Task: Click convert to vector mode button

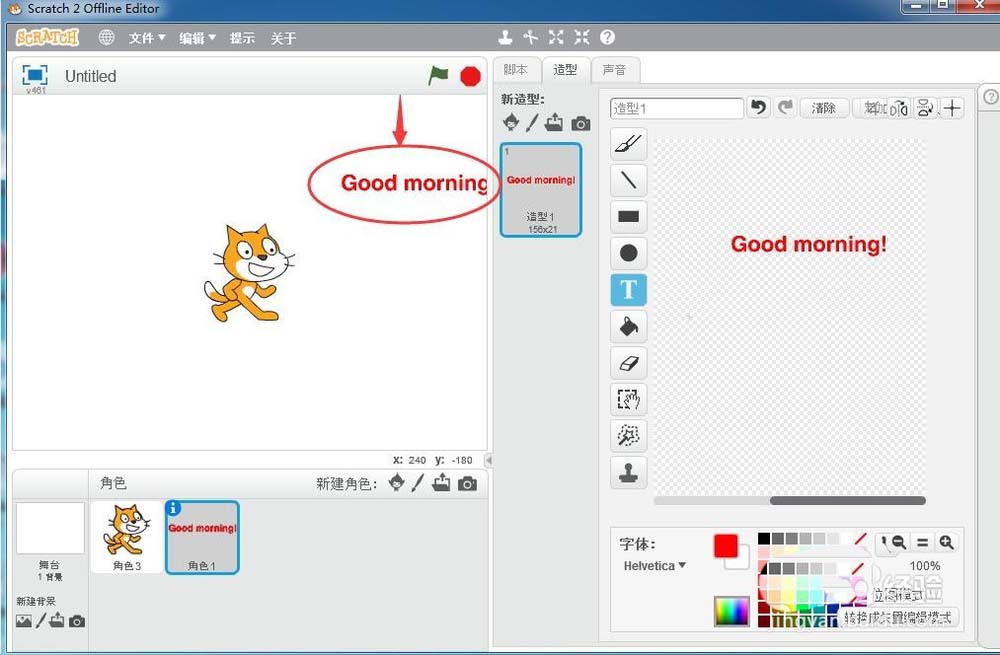Action: tap(898, 617)
